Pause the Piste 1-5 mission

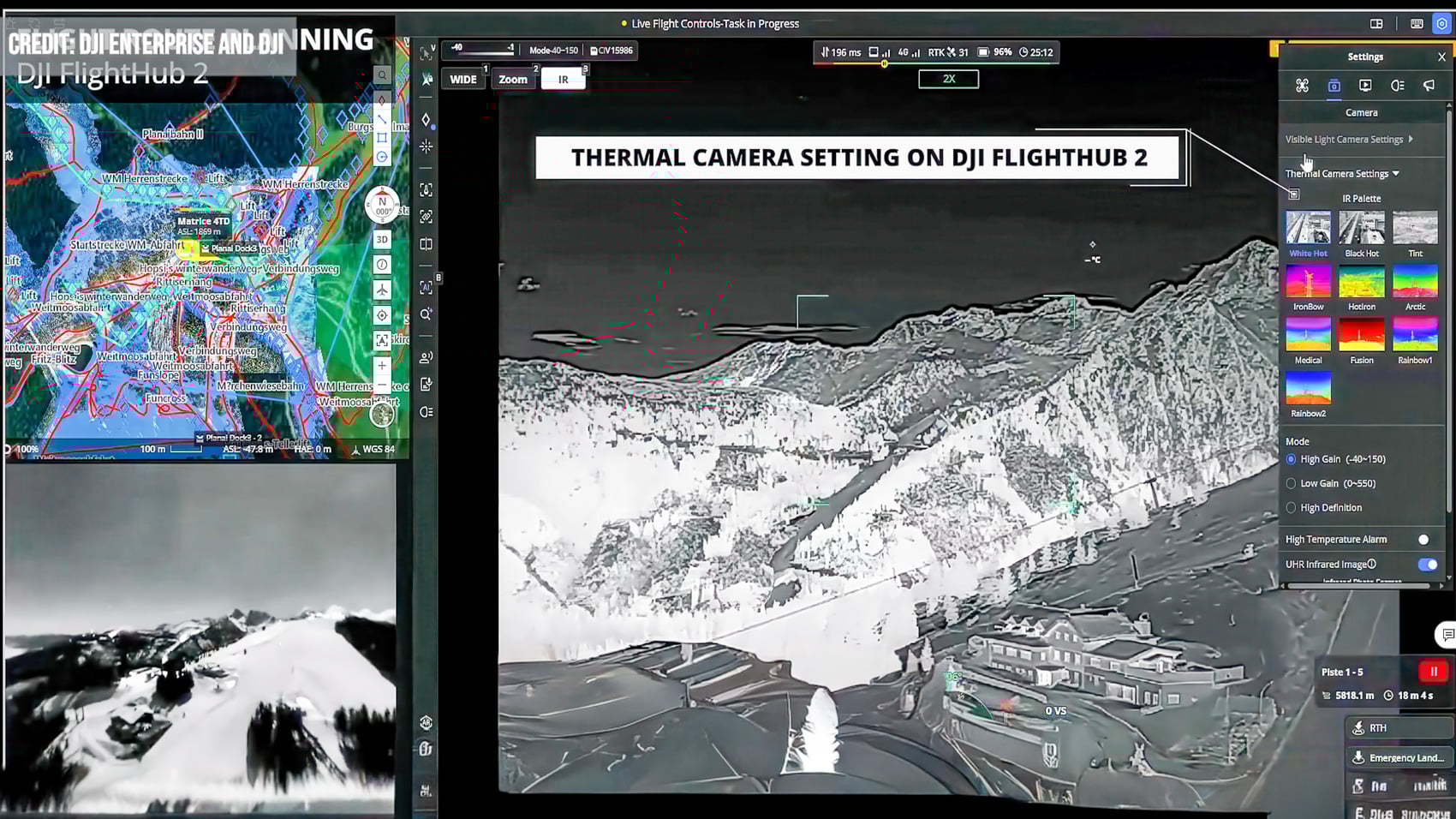pos(1434,672)
